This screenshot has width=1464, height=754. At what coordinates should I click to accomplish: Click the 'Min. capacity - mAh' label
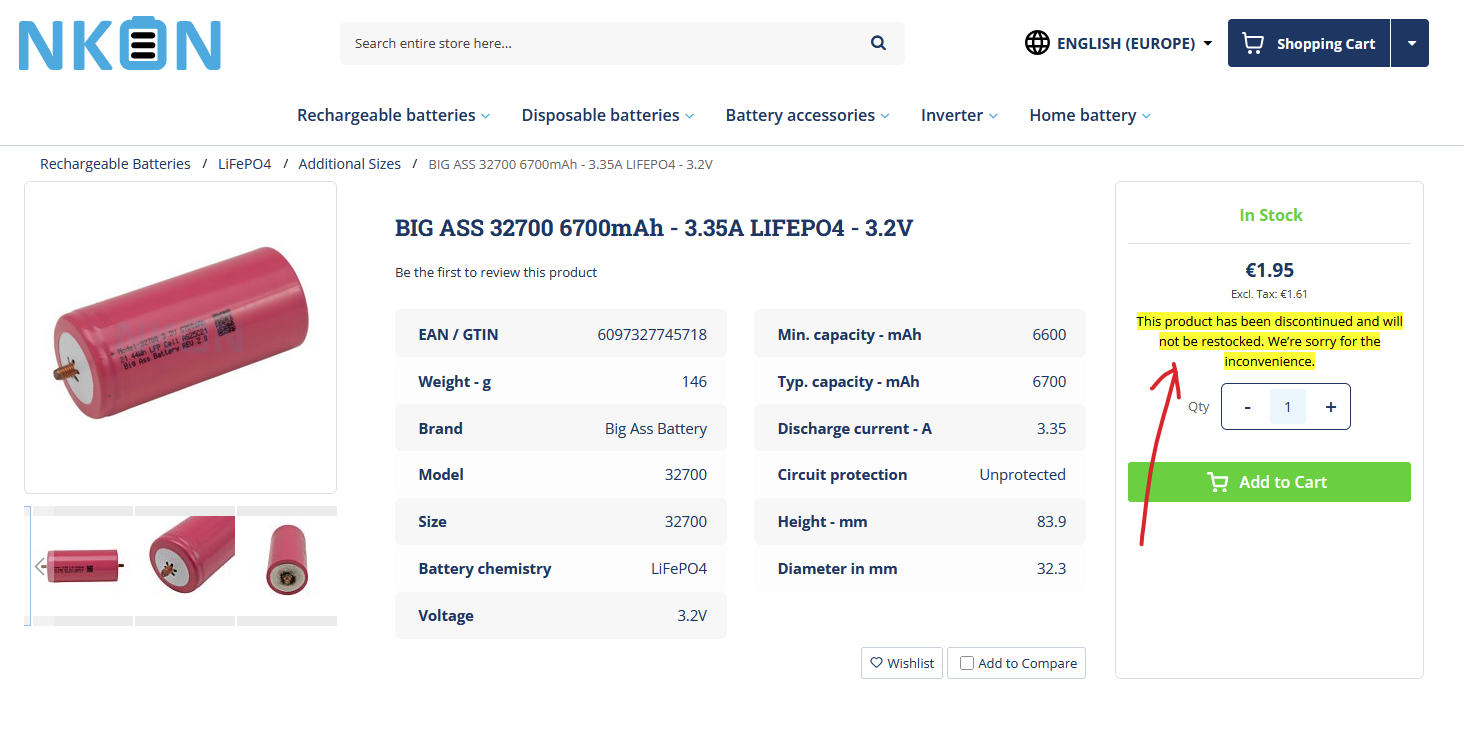849,335
